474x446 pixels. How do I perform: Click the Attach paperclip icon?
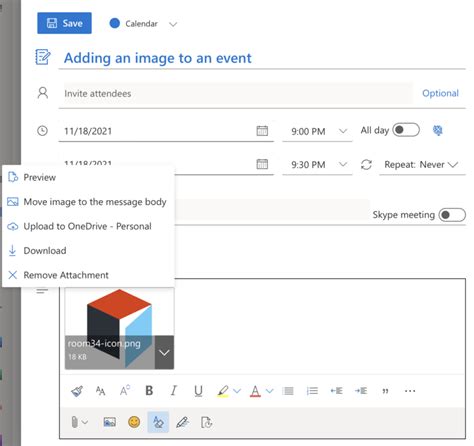(x=74, y=422)
